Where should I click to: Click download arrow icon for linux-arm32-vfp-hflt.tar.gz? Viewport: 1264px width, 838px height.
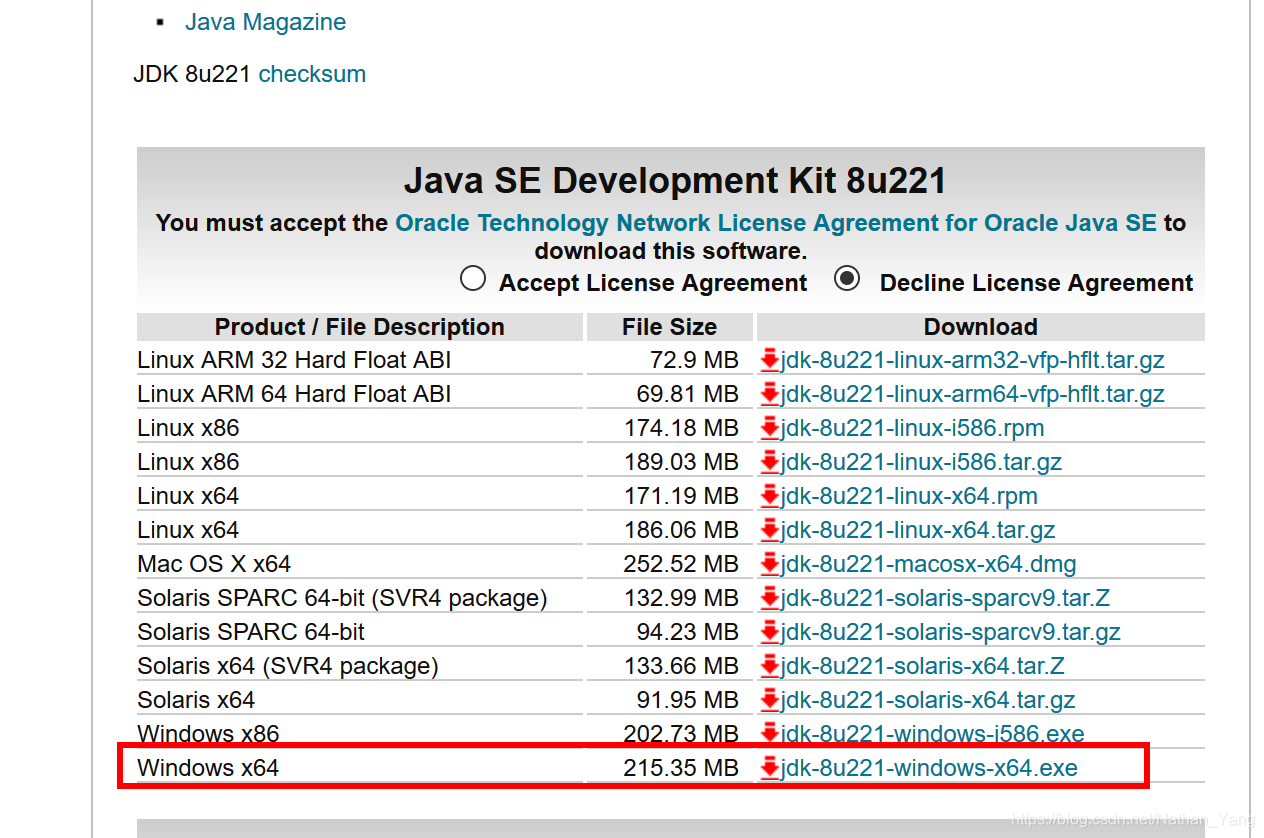click(x=769, y=360)
